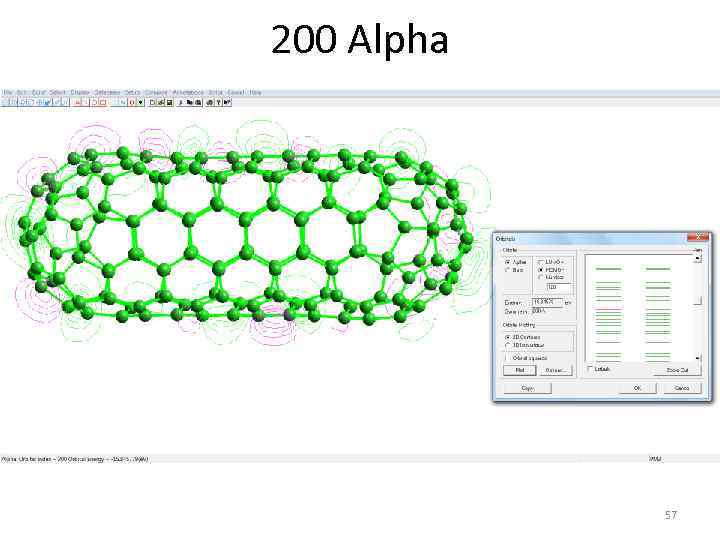Click the Save file toolbar icon

pos(169,103)
